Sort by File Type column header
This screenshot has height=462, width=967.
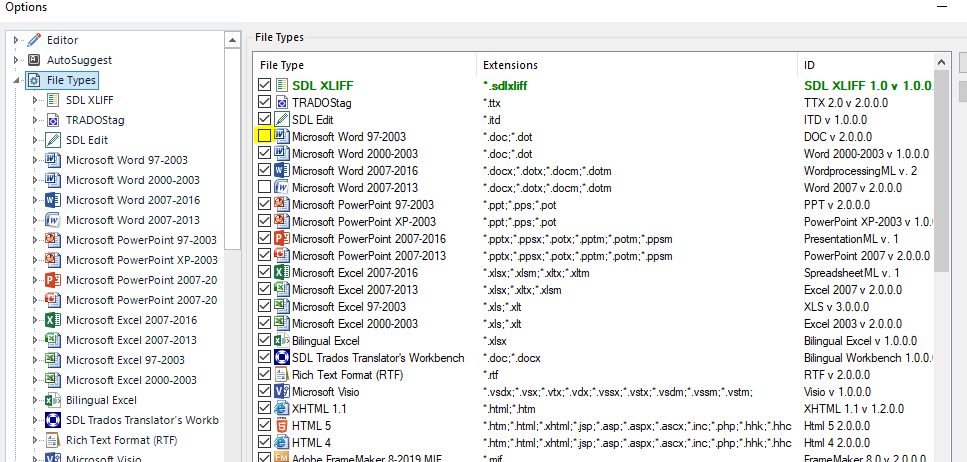click(x=365, y=65)
